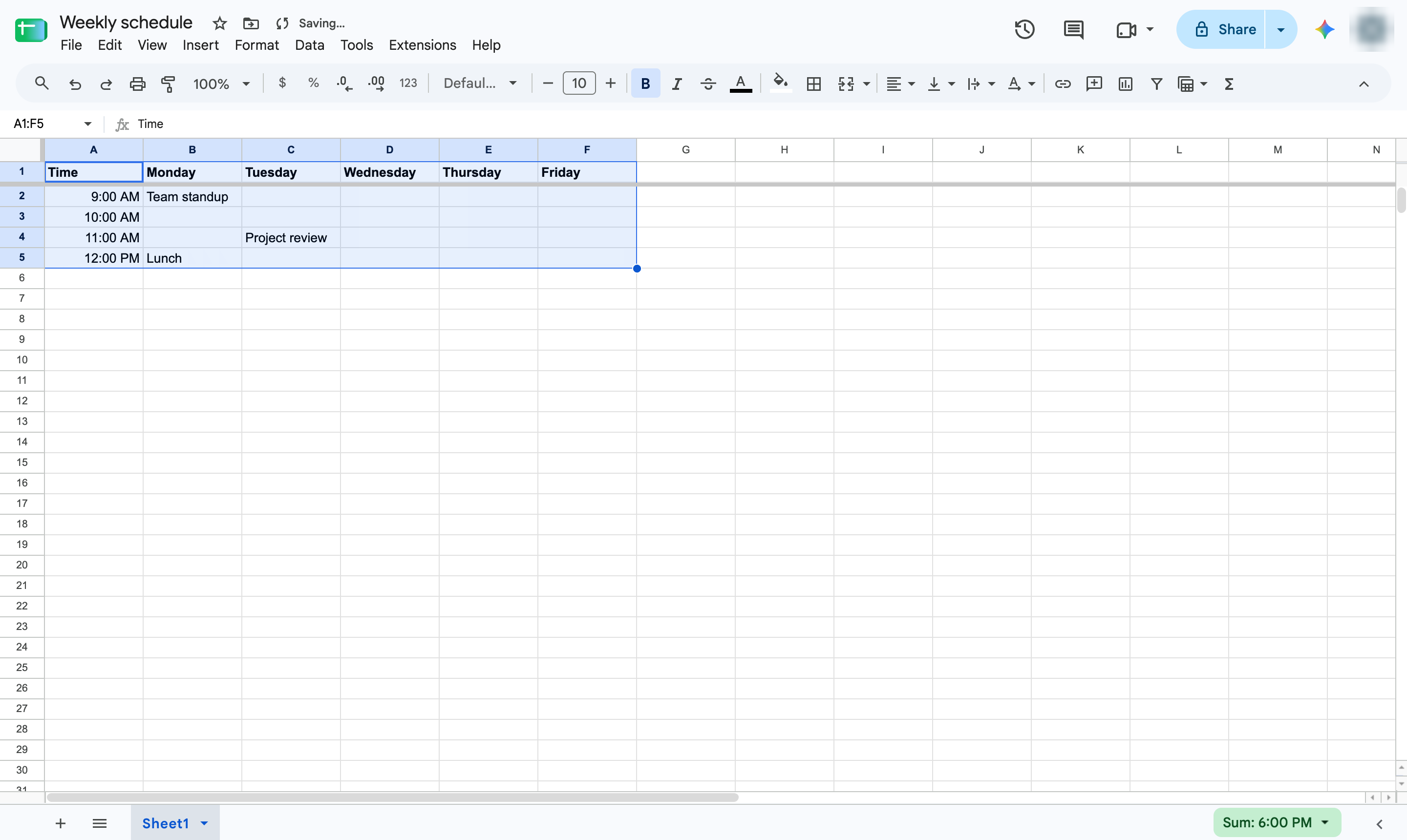The width and height of the screenshot is (1407, 840).
Task: Open the functions sigma icon
Action: [x=1229, y=84]
